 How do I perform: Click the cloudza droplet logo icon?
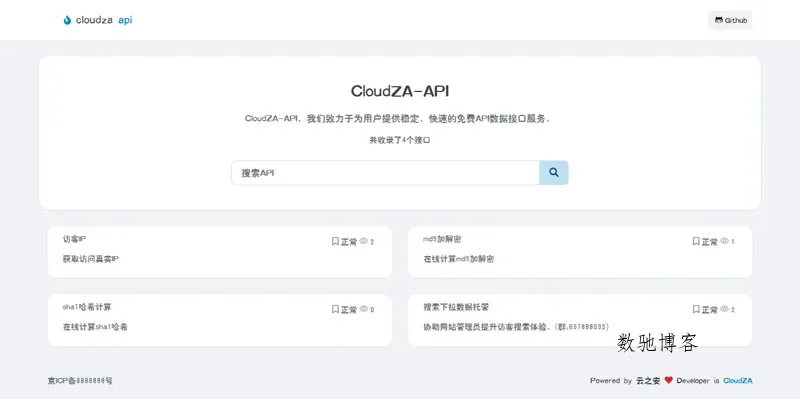point(67,20)
